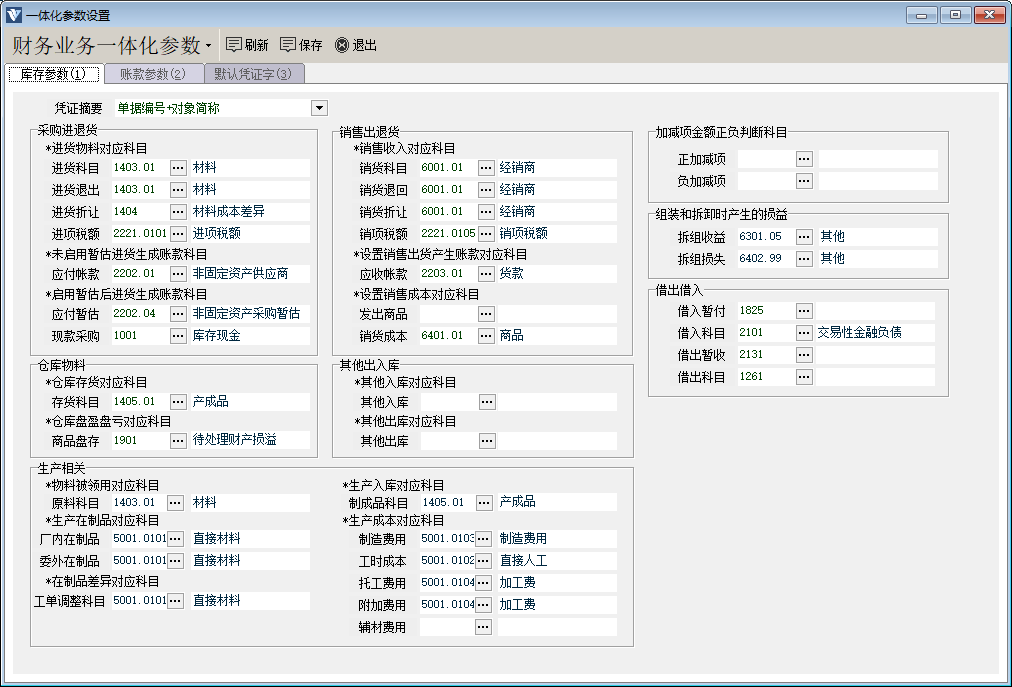Open account picker for 现款采购
Viewport: 1012px width, 687px height.
(178, 337)
